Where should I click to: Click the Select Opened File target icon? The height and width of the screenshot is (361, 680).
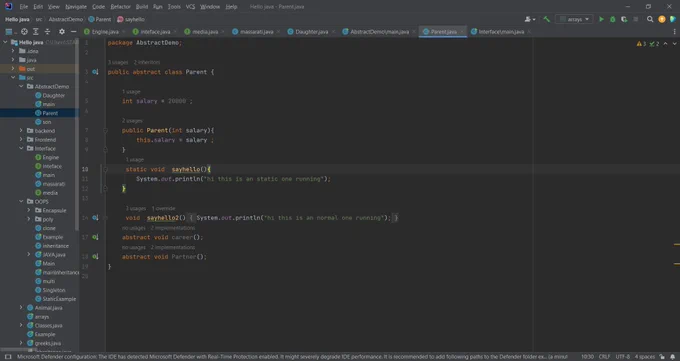tap(24, 32)
